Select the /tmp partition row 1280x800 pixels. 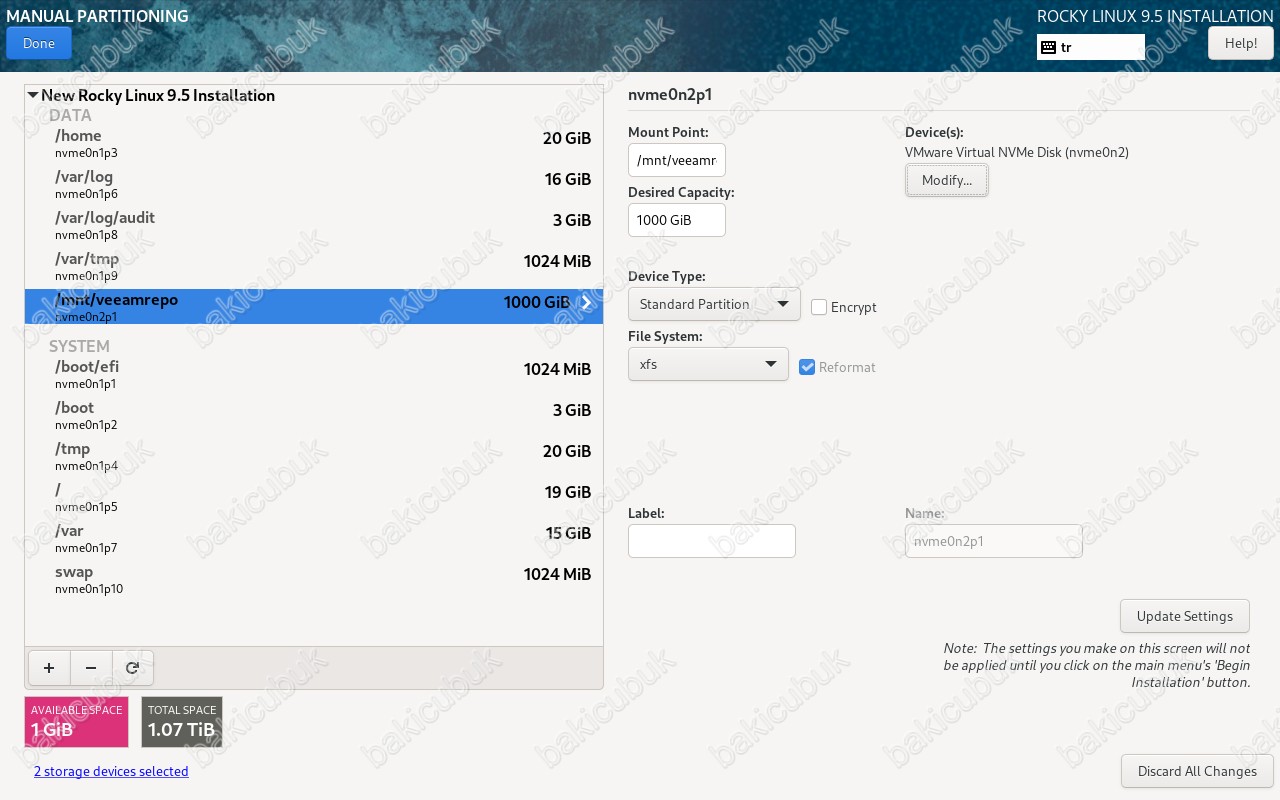coord(314,457)
